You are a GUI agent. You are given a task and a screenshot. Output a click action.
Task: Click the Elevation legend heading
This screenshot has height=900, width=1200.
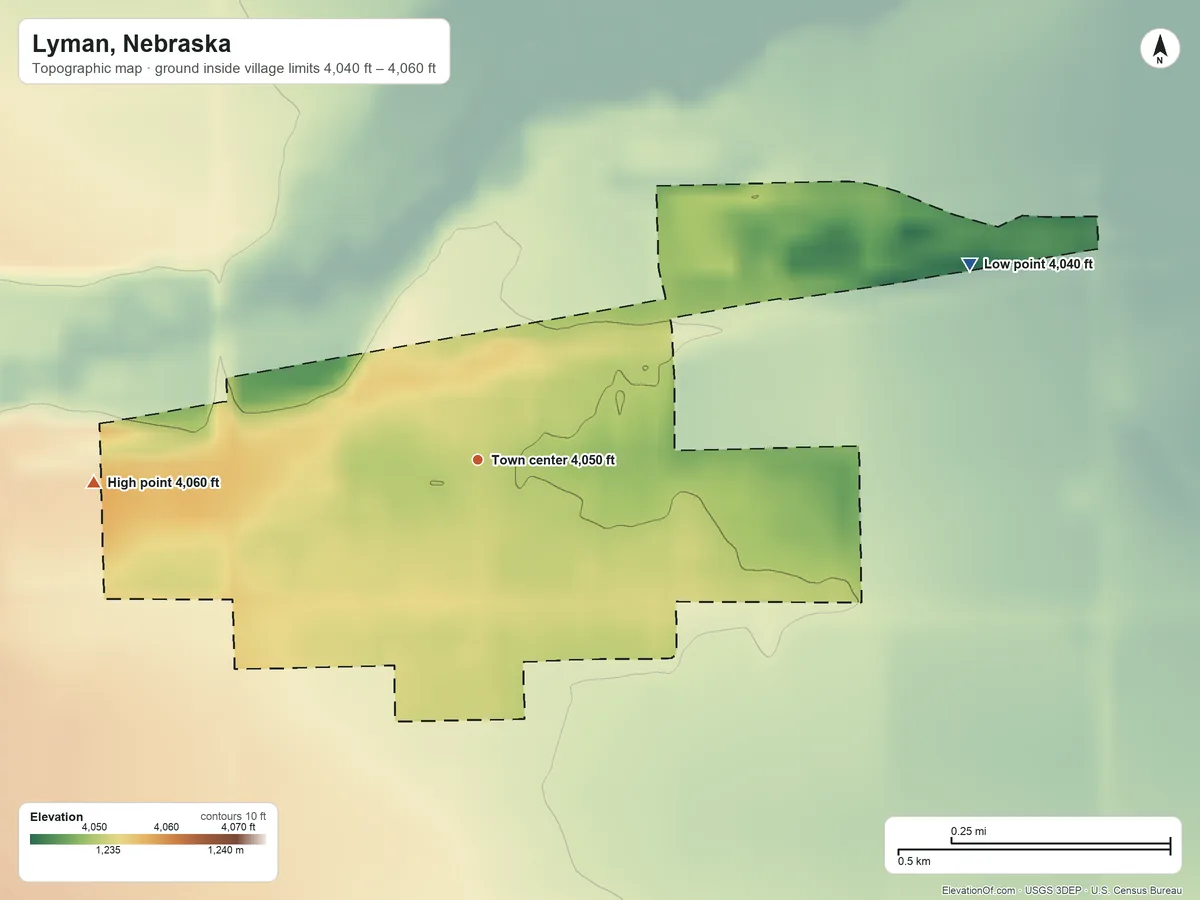(57, 817)
